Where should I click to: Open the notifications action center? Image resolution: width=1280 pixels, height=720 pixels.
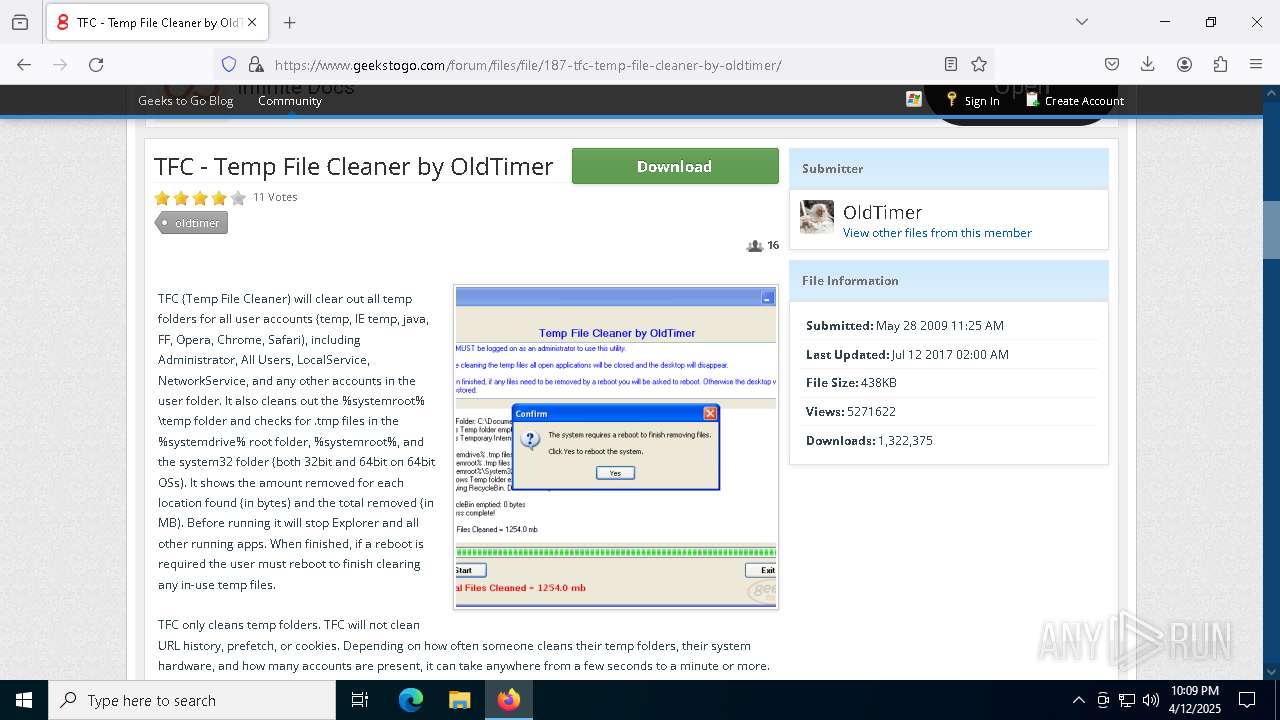click(x=1247, y=700)
